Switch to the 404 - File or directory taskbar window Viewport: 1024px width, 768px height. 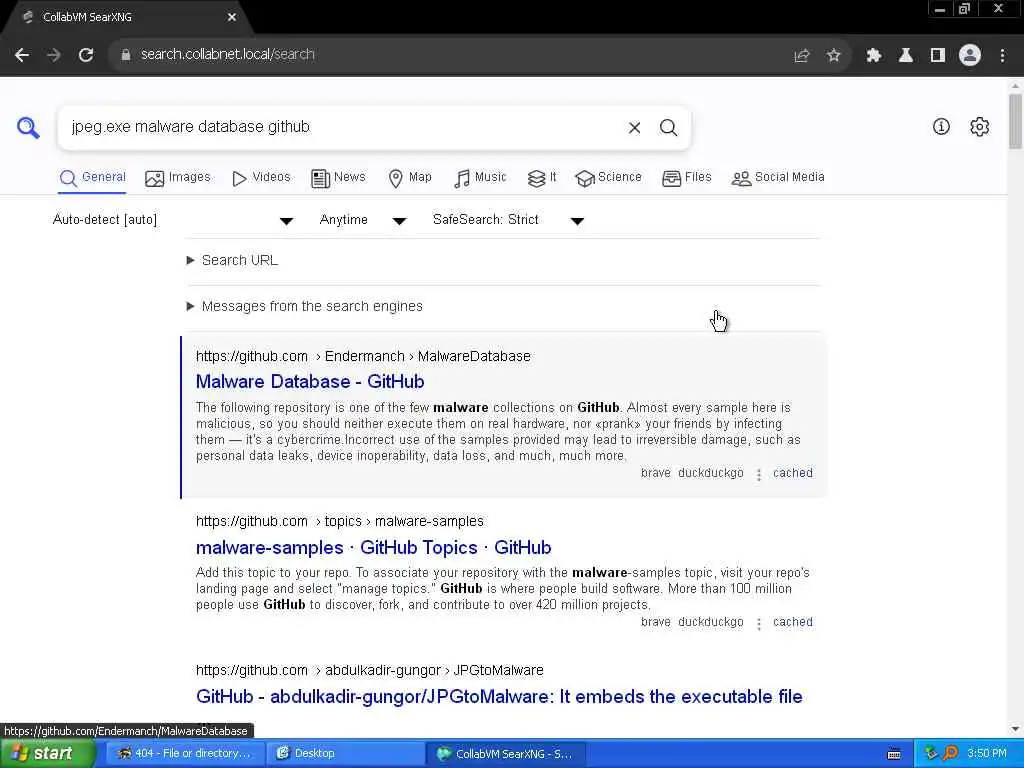185,754
